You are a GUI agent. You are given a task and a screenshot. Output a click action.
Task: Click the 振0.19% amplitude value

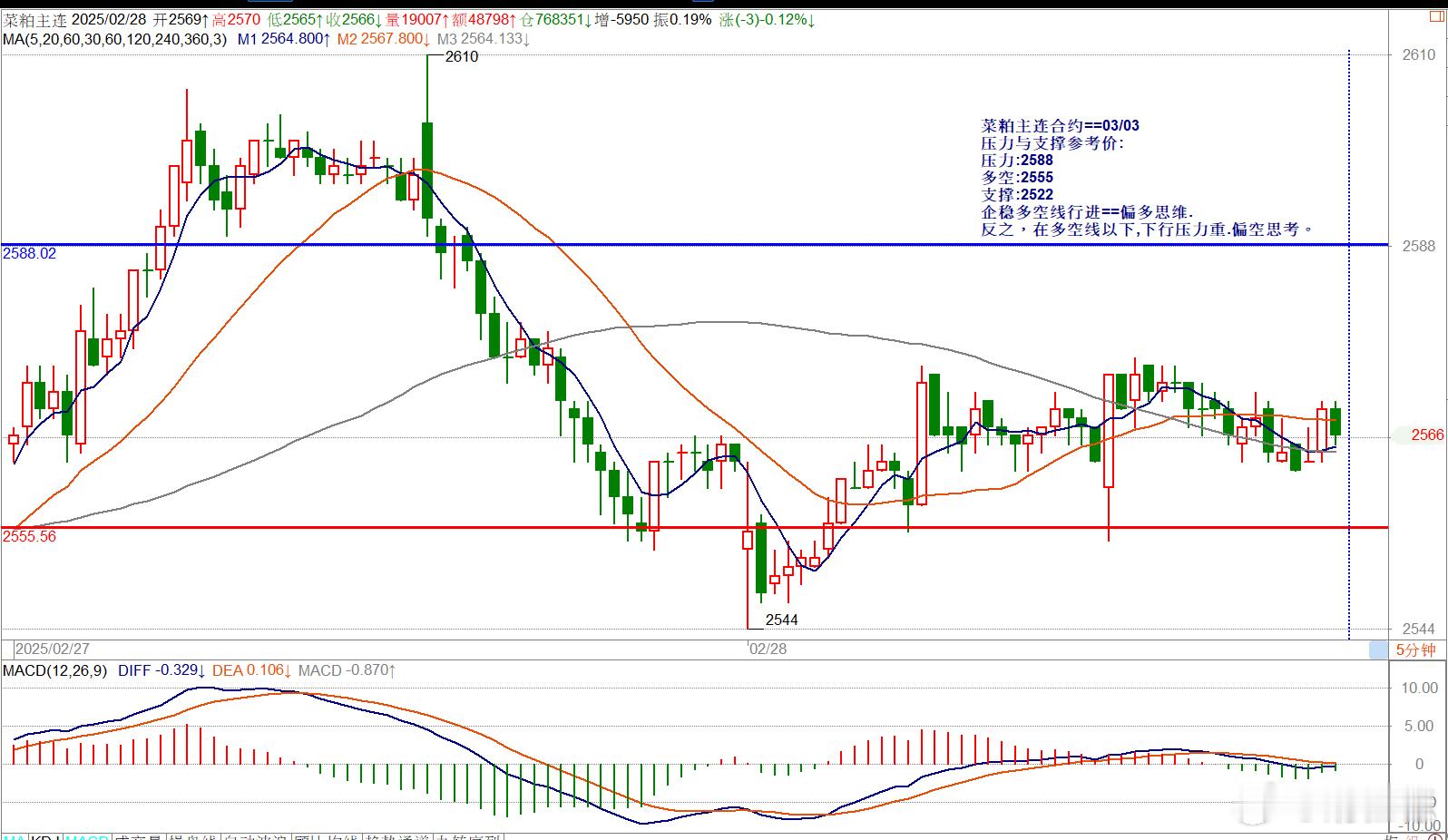[683, 19]
